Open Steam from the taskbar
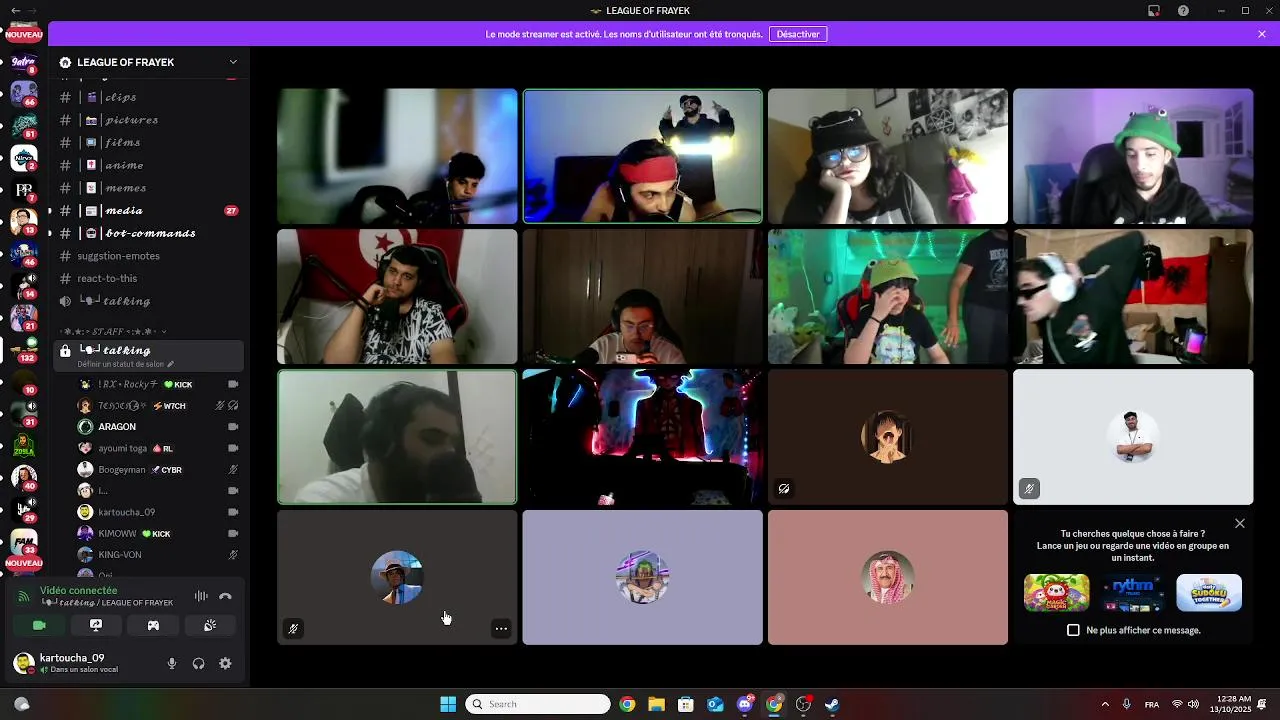 (x=831, y=704)
